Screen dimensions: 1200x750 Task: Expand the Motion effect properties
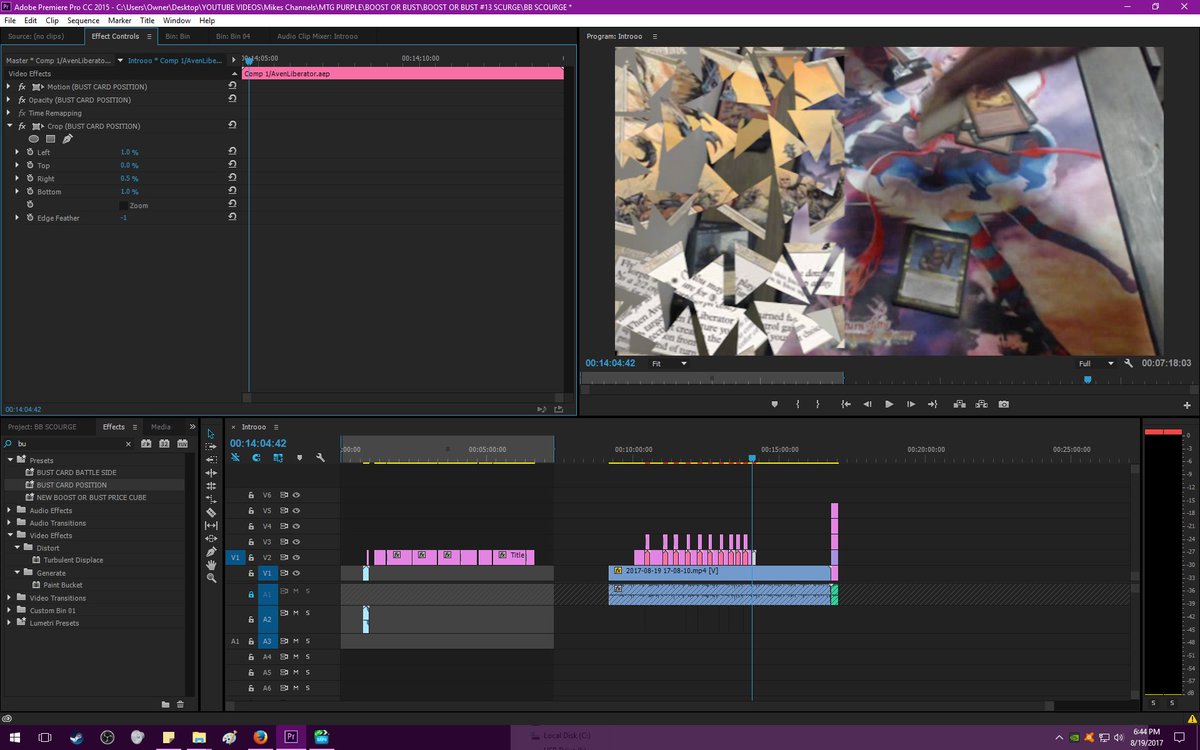click(9, 87)
